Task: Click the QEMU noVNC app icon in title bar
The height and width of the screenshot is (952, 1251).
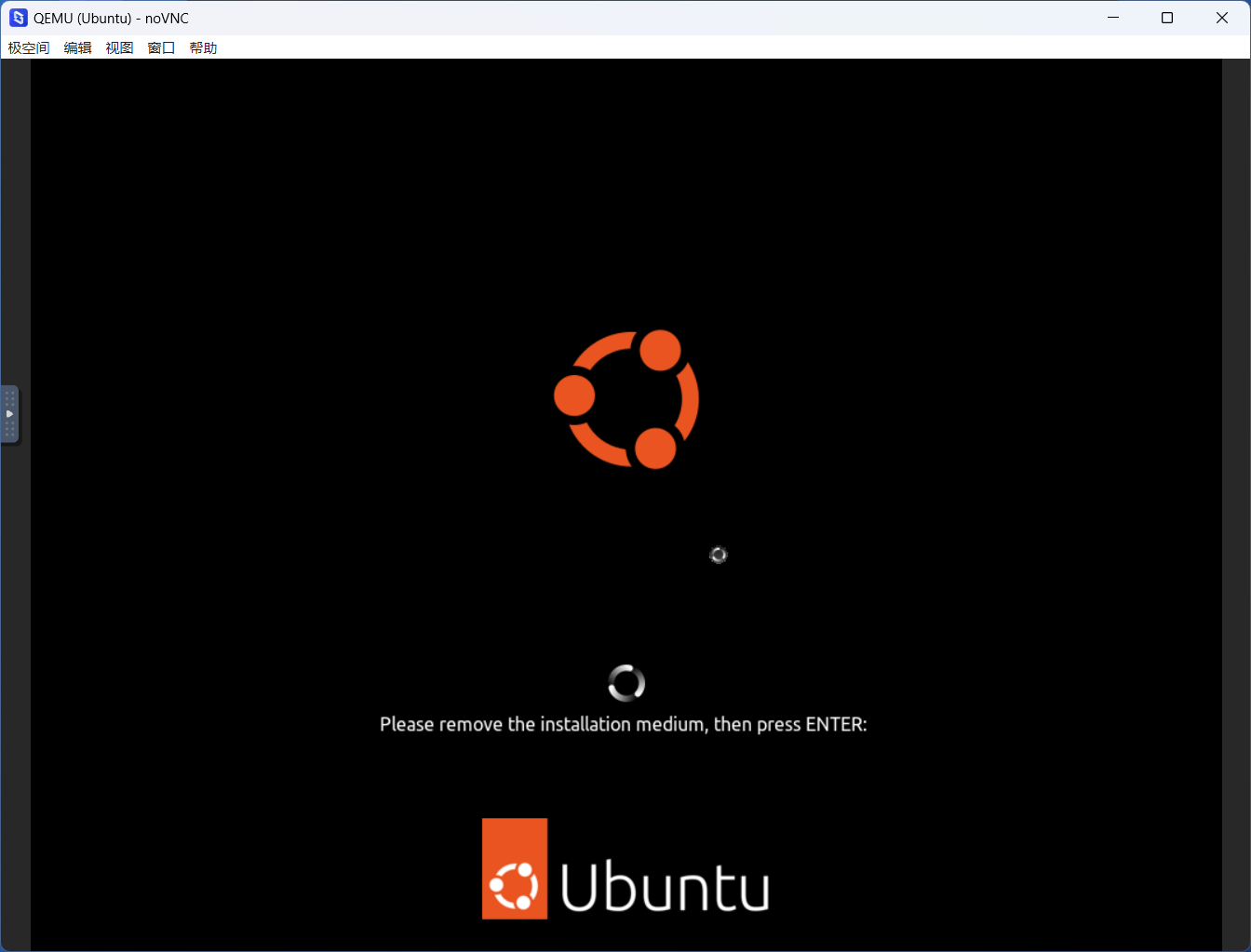Action: pyautogui.click(x=19, y=18)
